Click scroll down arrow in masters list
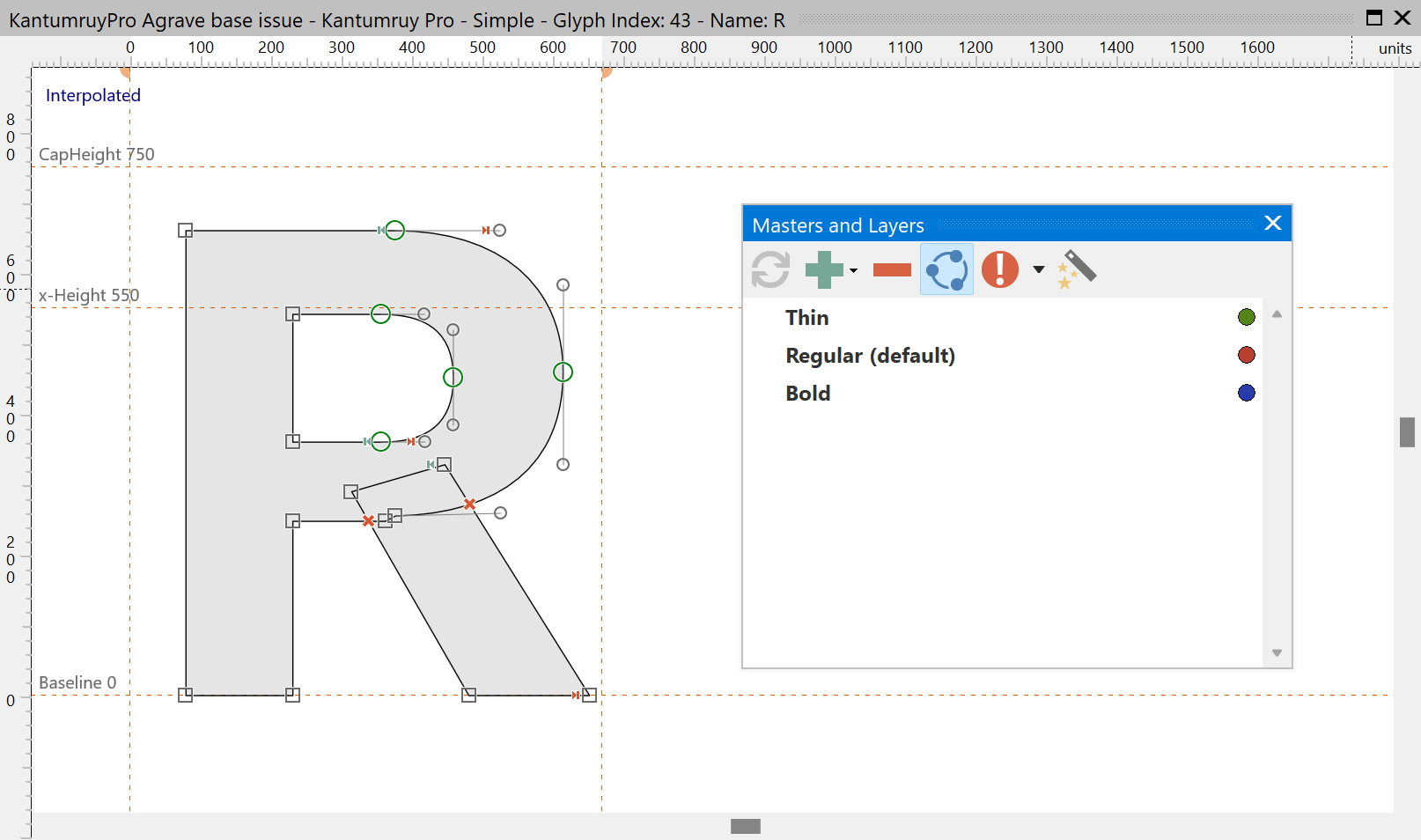This screenshot has height=840, width=1421. point(1277,652)
